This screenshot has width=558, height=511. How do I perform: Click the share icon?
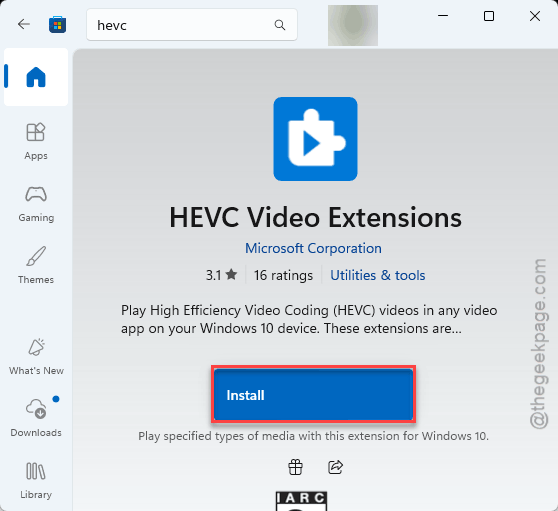335,467
